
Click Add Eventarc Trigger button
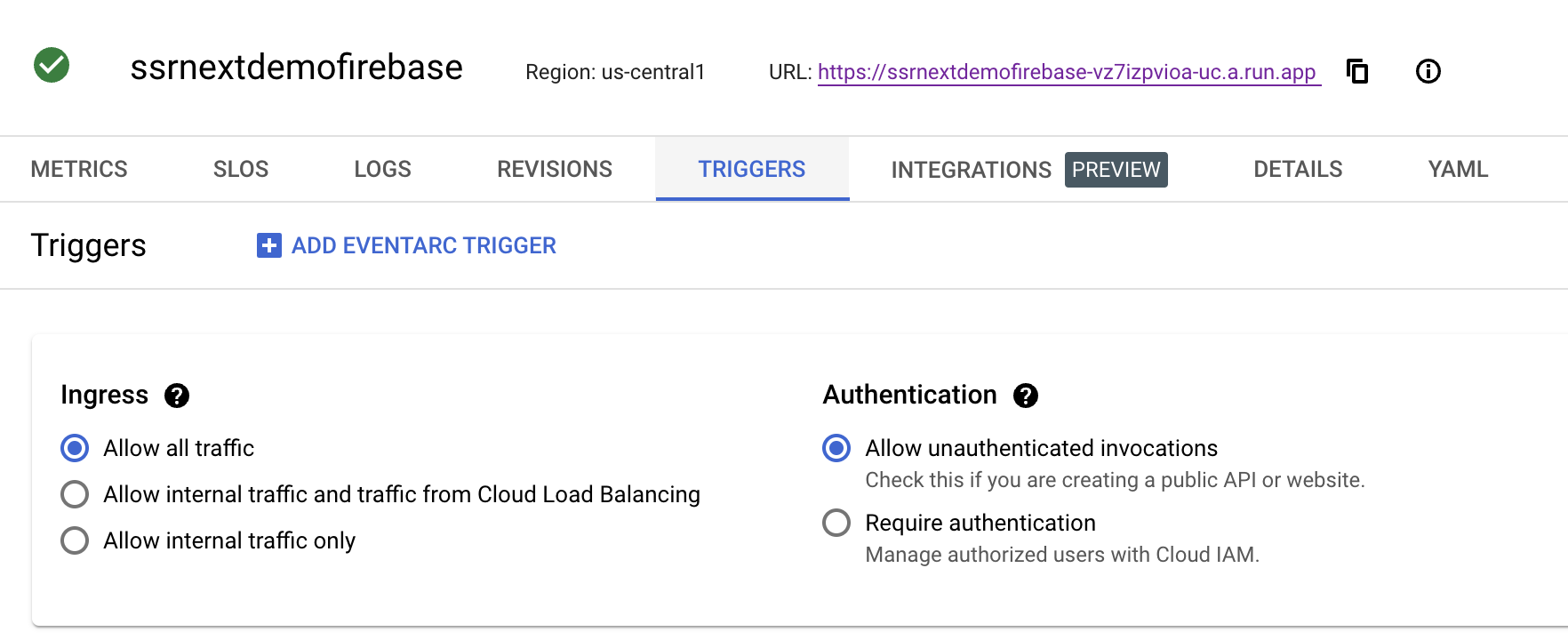pos(406,245)
